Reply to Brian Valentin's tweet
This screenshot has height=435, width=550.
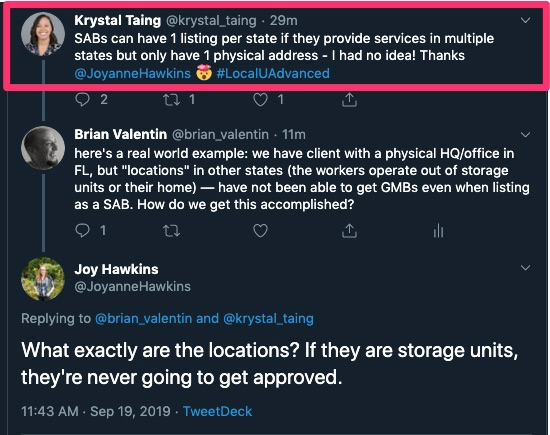(82, 230)
